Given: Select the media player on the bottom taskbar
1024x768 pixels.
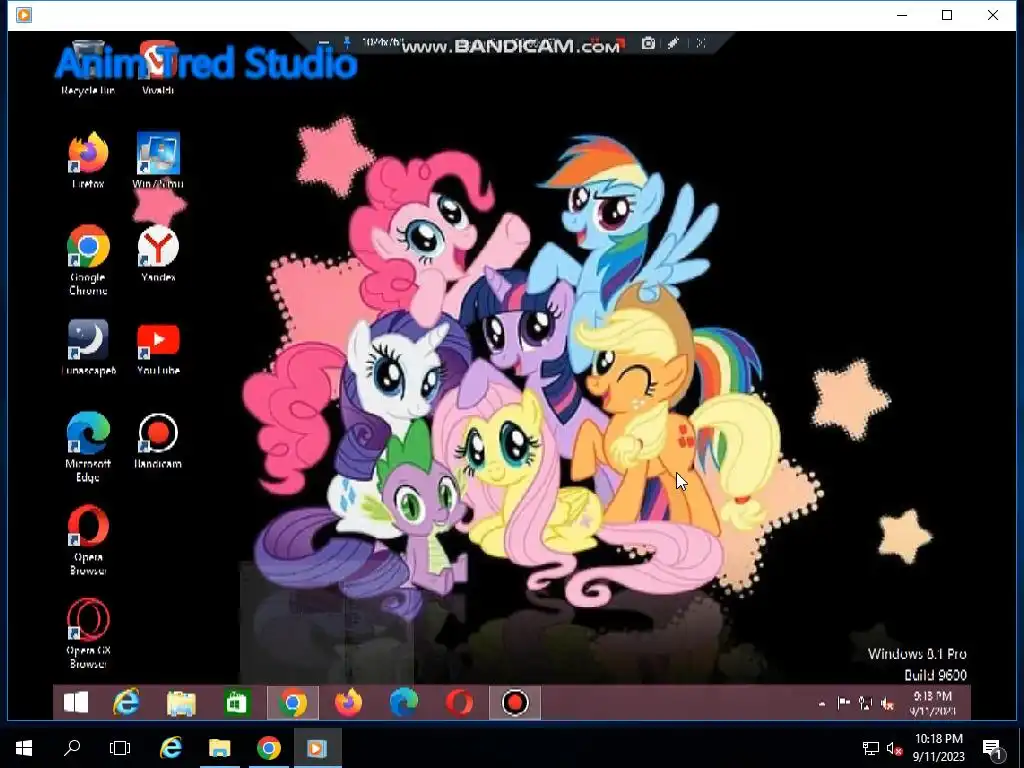Looking at the screenshot, I should point(317,748).
